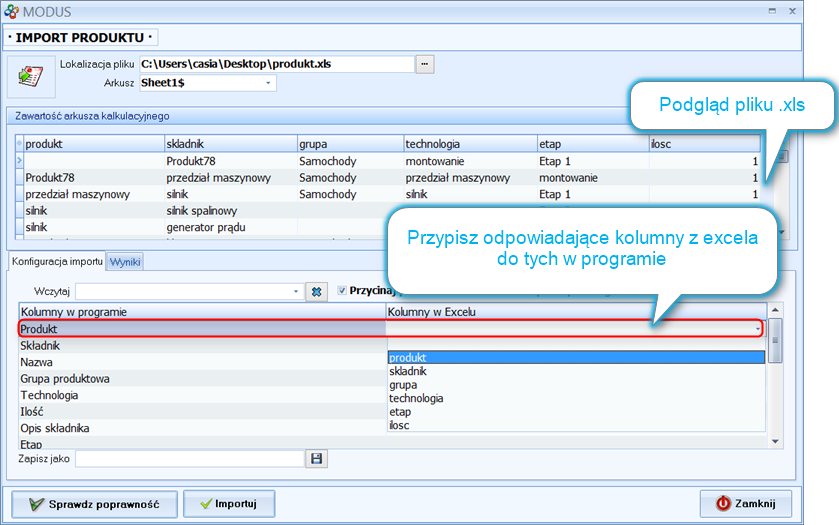
Task: Click the 'ilosc' preview column header
Action: click(705, 144)
